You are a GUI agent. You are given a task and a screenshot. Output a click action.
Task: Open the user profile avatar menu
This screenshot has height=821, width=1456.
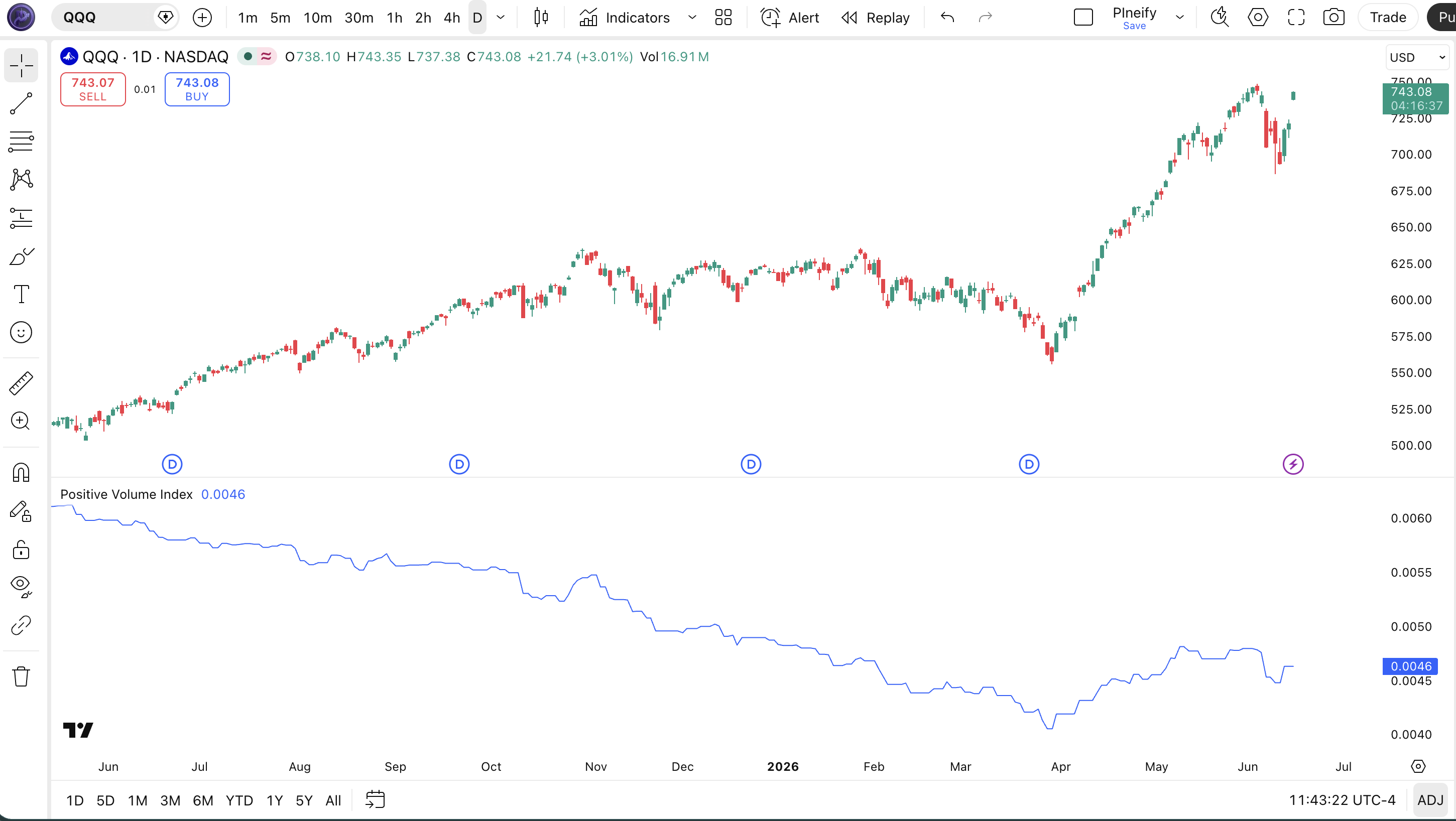coord(21,17)
